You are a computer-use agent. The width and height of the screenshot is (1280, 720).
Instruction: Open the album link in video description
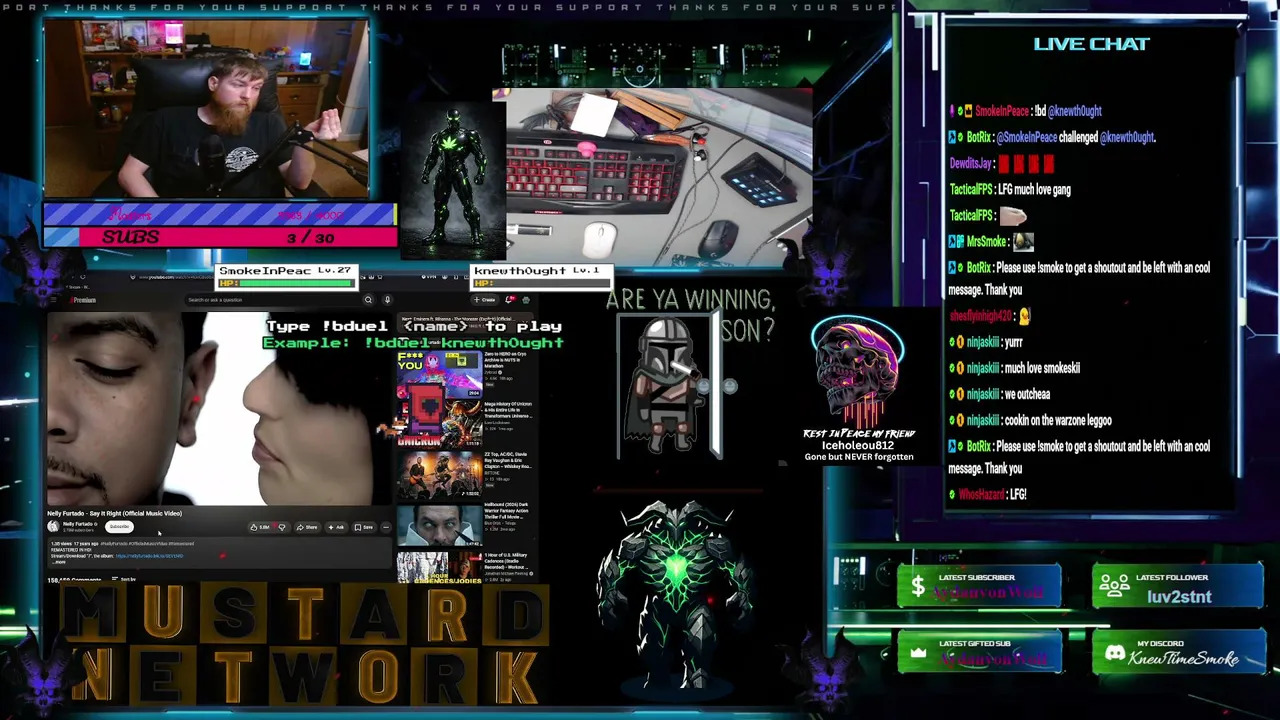tap(150, 556)
